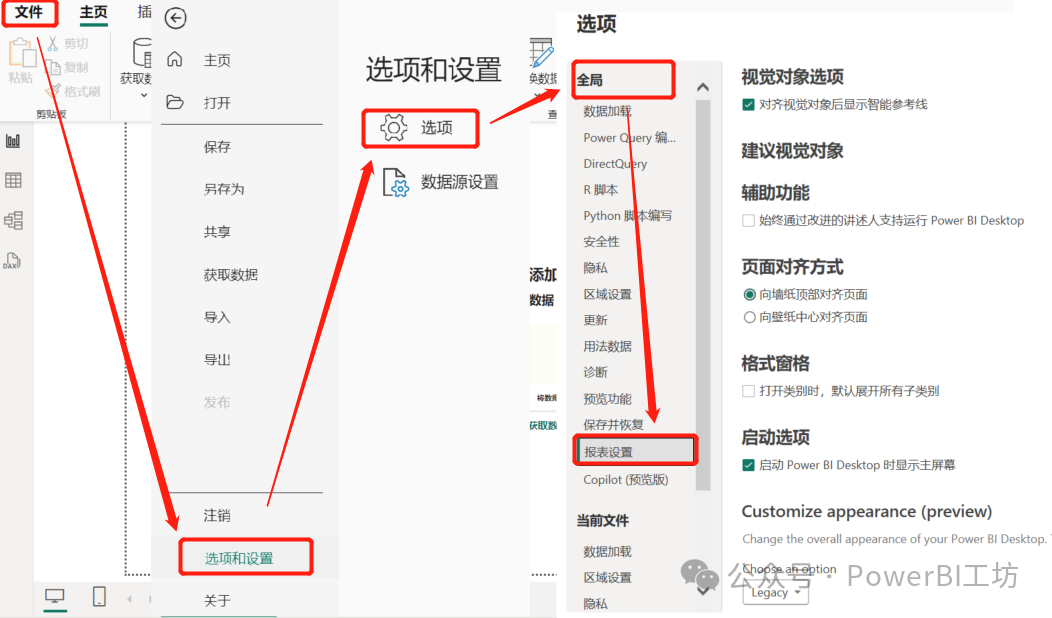Select 用法数据 option category

pyautogui.click(x=607, y=346)
